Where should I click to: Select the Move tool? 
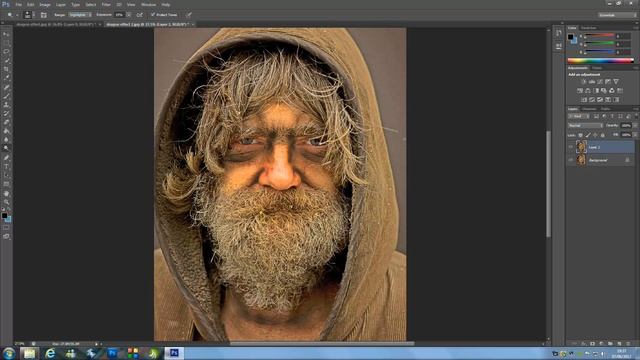[6, 34]
